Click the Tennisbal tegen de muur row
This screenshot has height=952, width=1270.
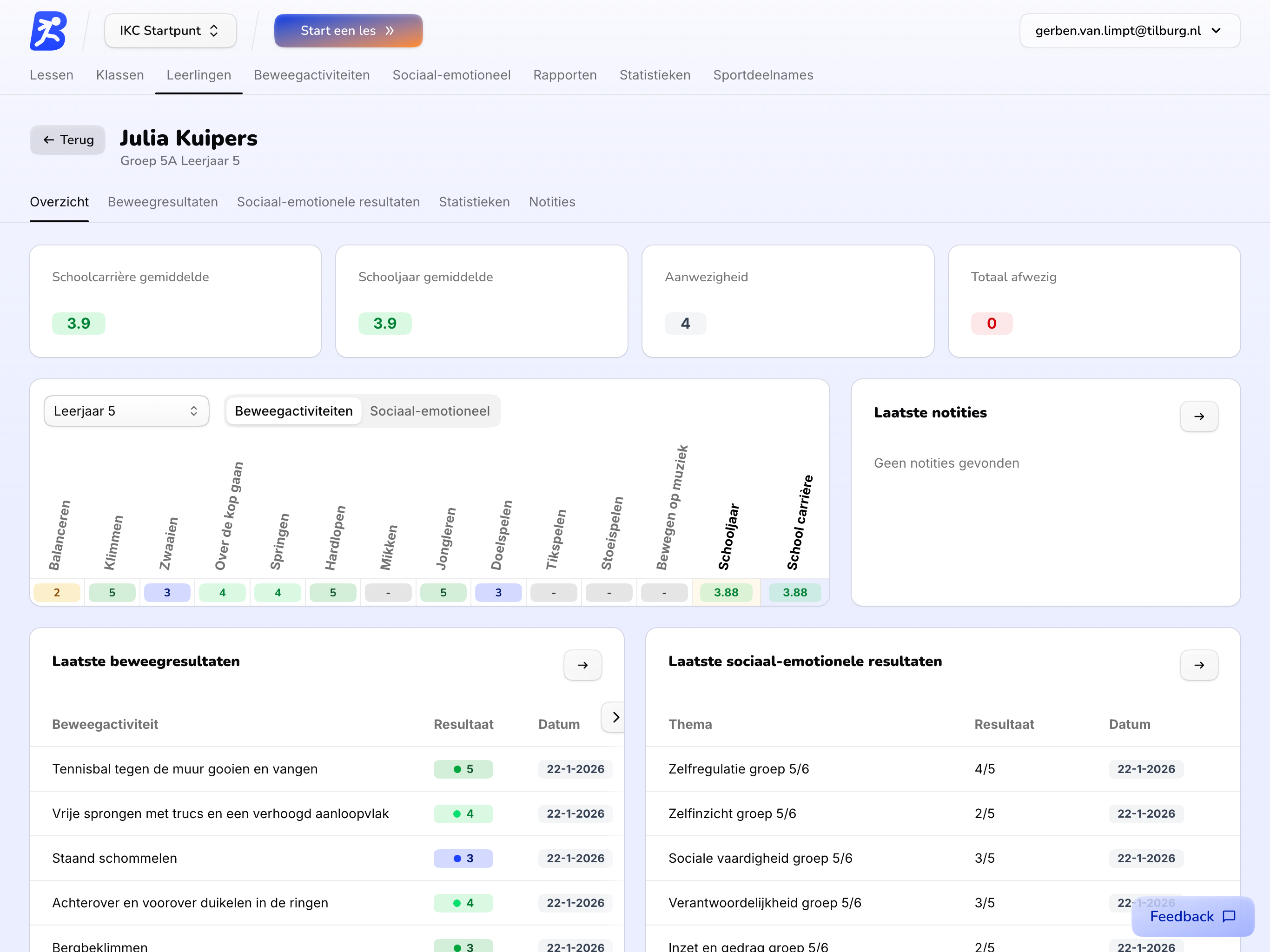[184, 769]
